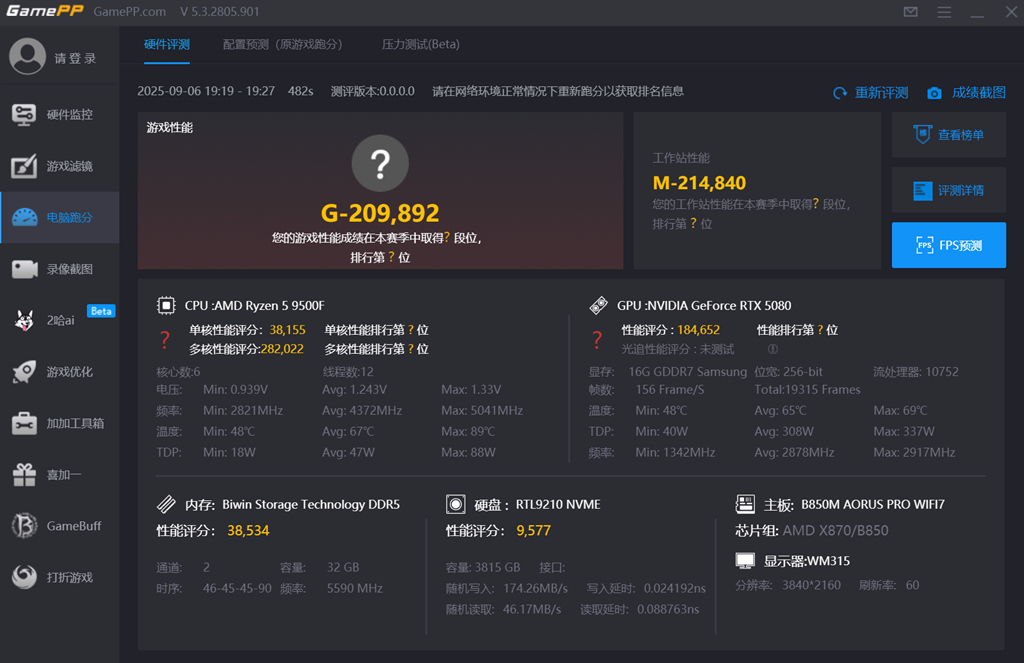Open 硬件监控 hardware monitor in sidebar
Viewport: 1024px width, 663px height.
pos(59,115)
